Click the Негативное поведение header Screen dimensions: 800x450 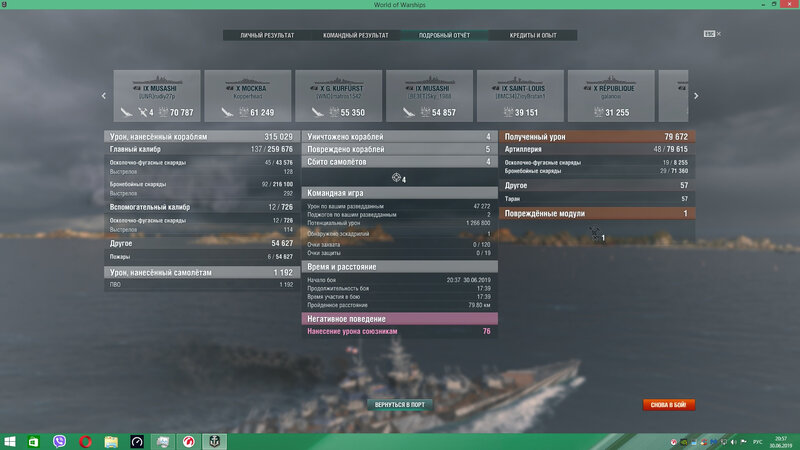click(x=399, y=319)
